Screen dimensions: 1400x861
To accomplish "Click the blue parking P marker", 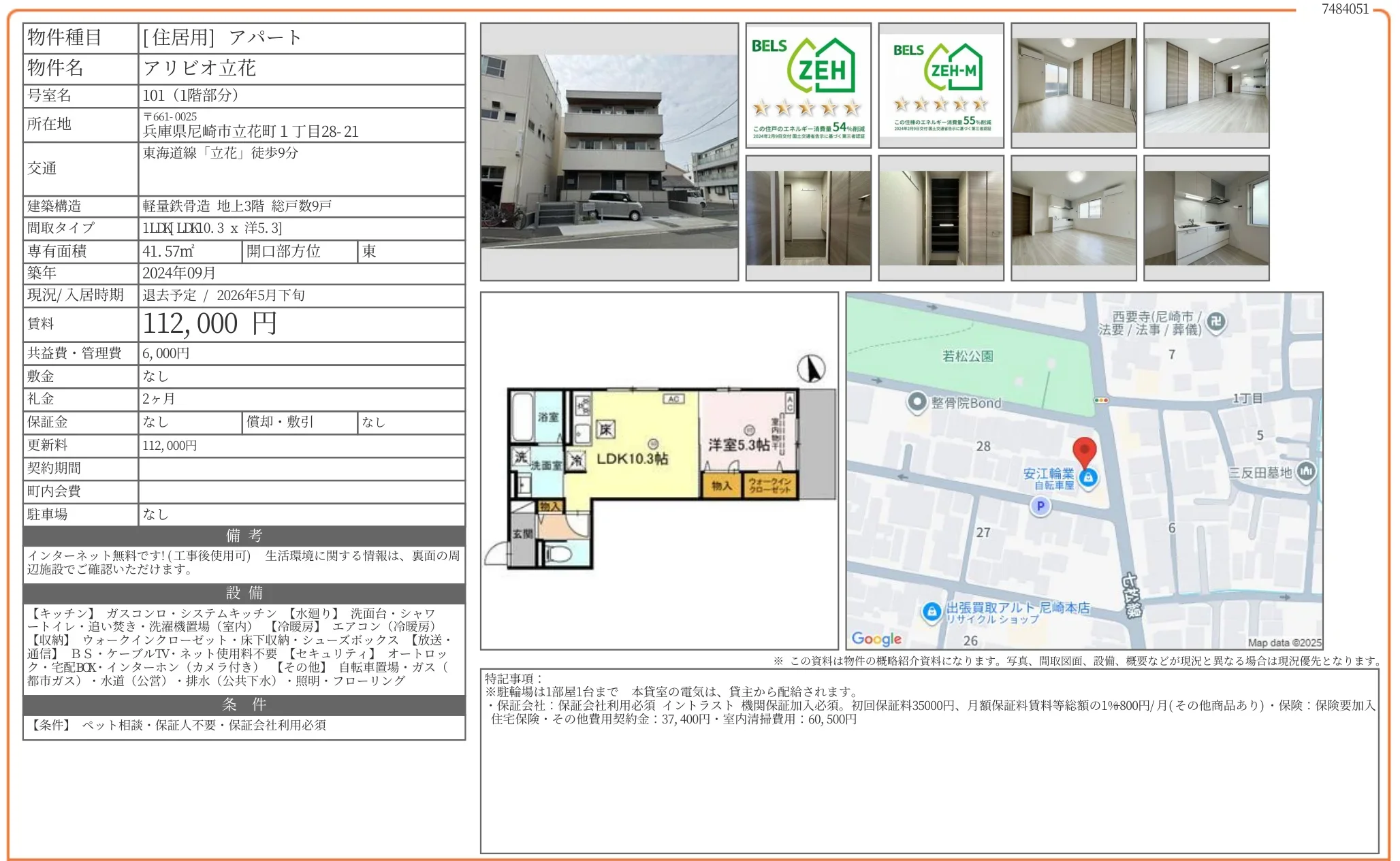I will point(1039,506).
